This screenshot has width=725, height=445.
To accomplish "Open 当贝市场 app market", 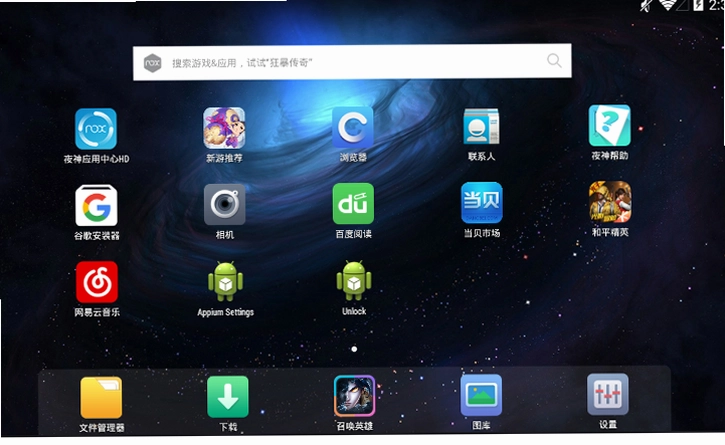I will (x=482, y=203).
